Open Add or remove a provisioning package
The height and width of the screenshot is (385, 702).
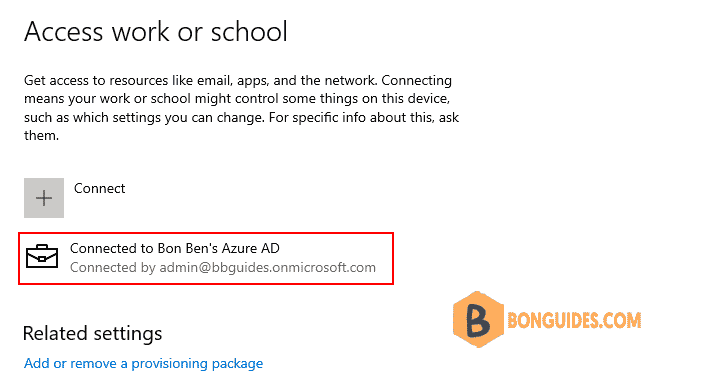pos(143,364)
